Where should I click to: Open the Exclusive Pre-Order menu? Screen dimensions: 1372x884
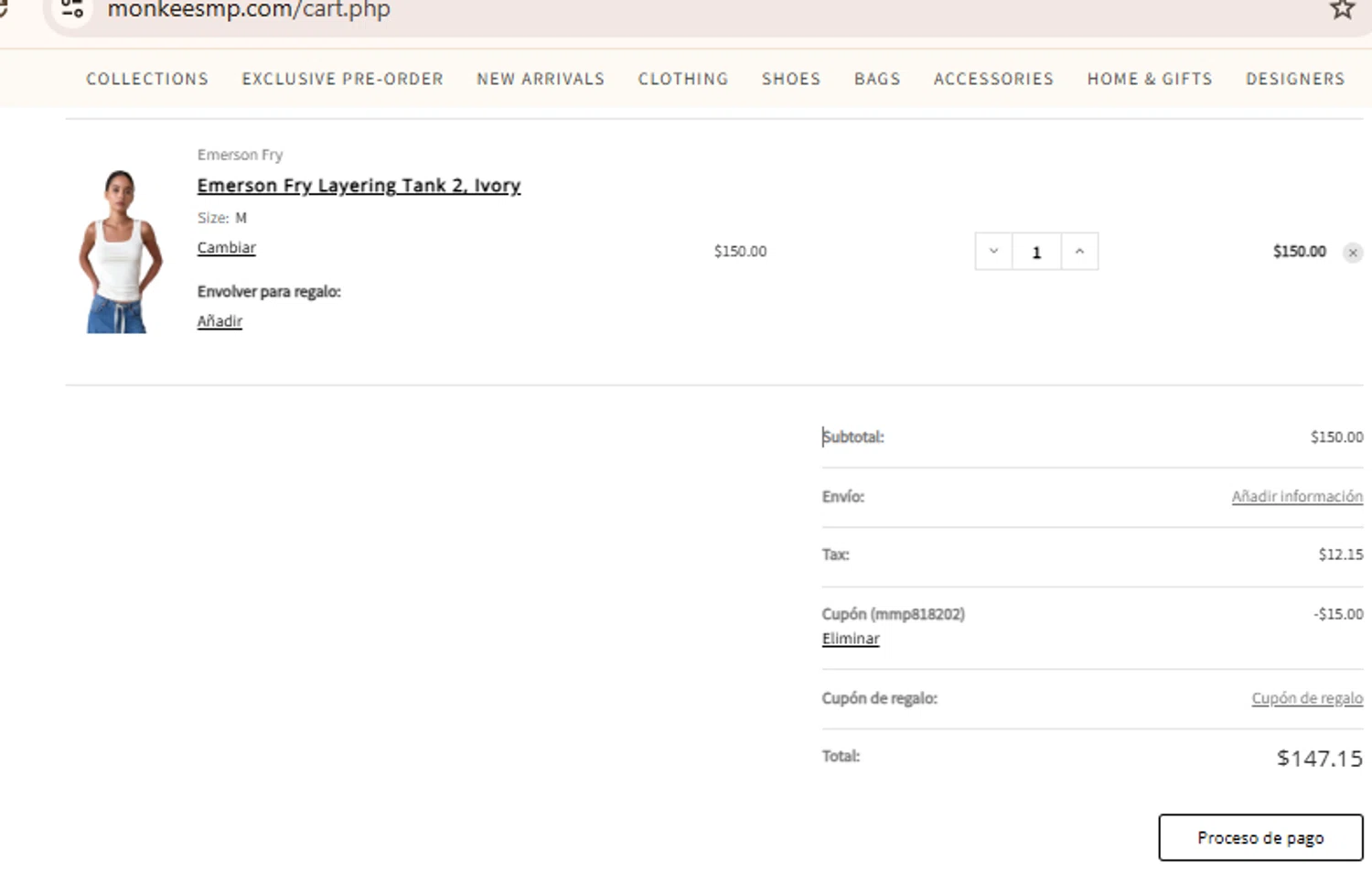coord(342,79)
